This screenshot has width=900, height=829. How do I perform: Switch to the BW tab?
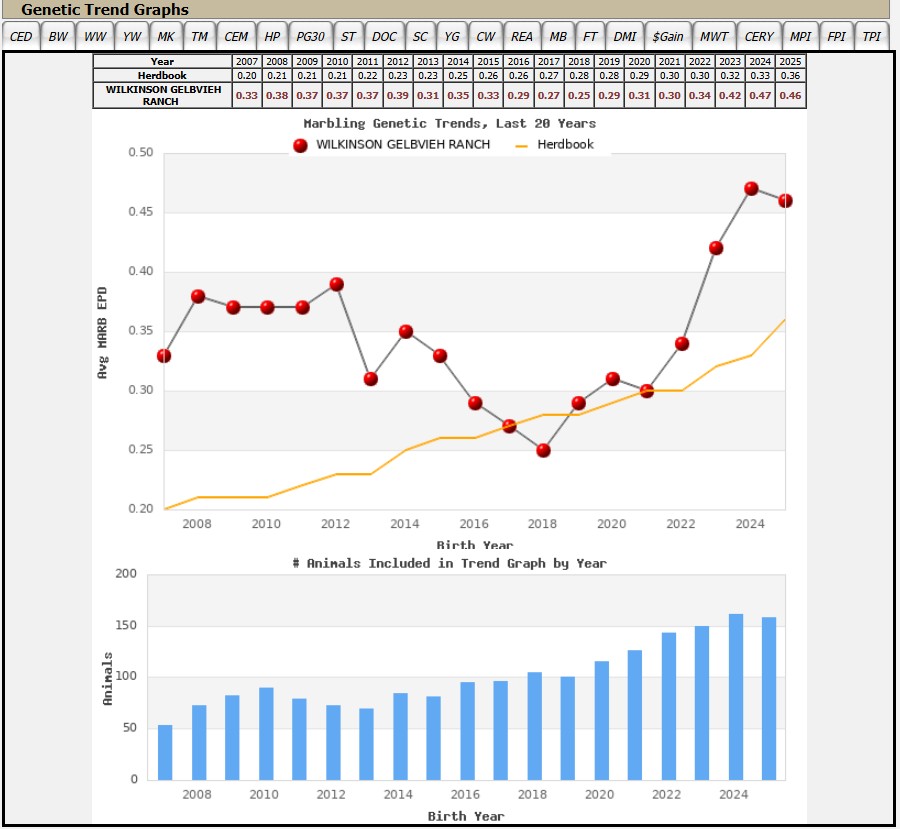click(58, 36)
